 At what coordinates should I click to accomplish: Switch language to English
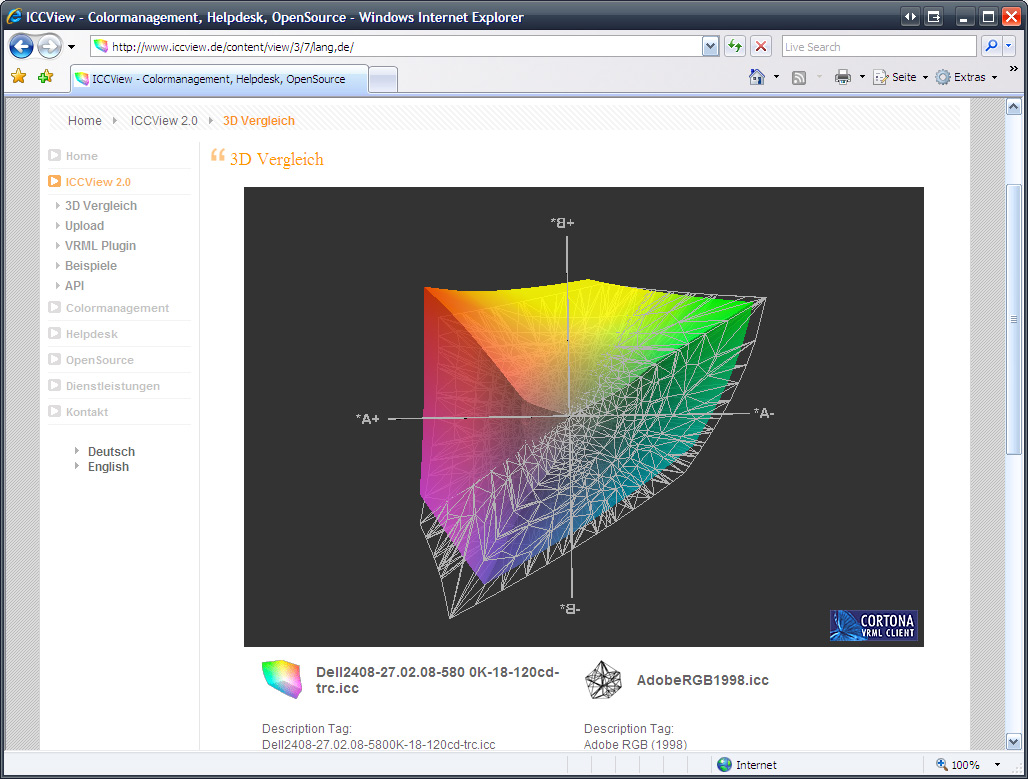pos(108,467)
